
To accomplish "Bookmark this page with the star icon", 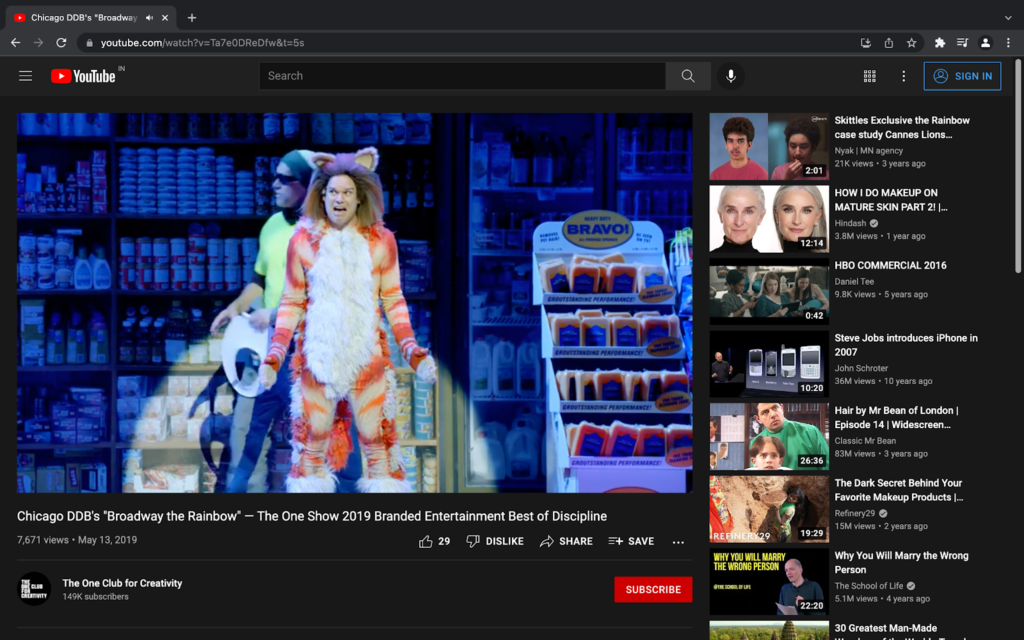I will coord(912,43).
